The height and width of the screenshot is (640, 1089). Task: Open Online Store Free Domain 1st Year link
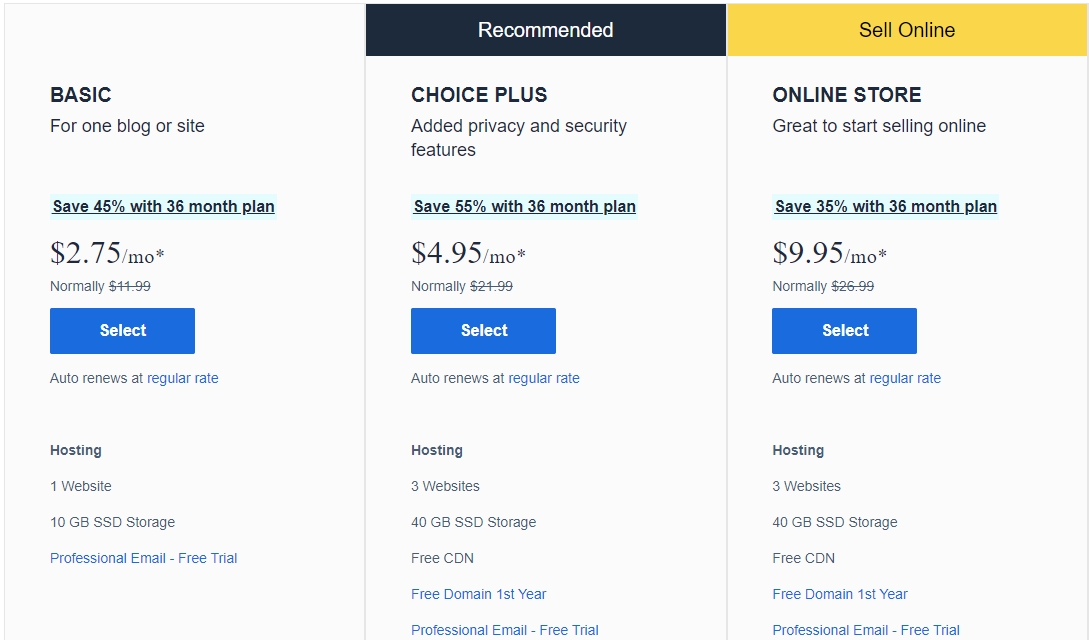click(840, 594)
